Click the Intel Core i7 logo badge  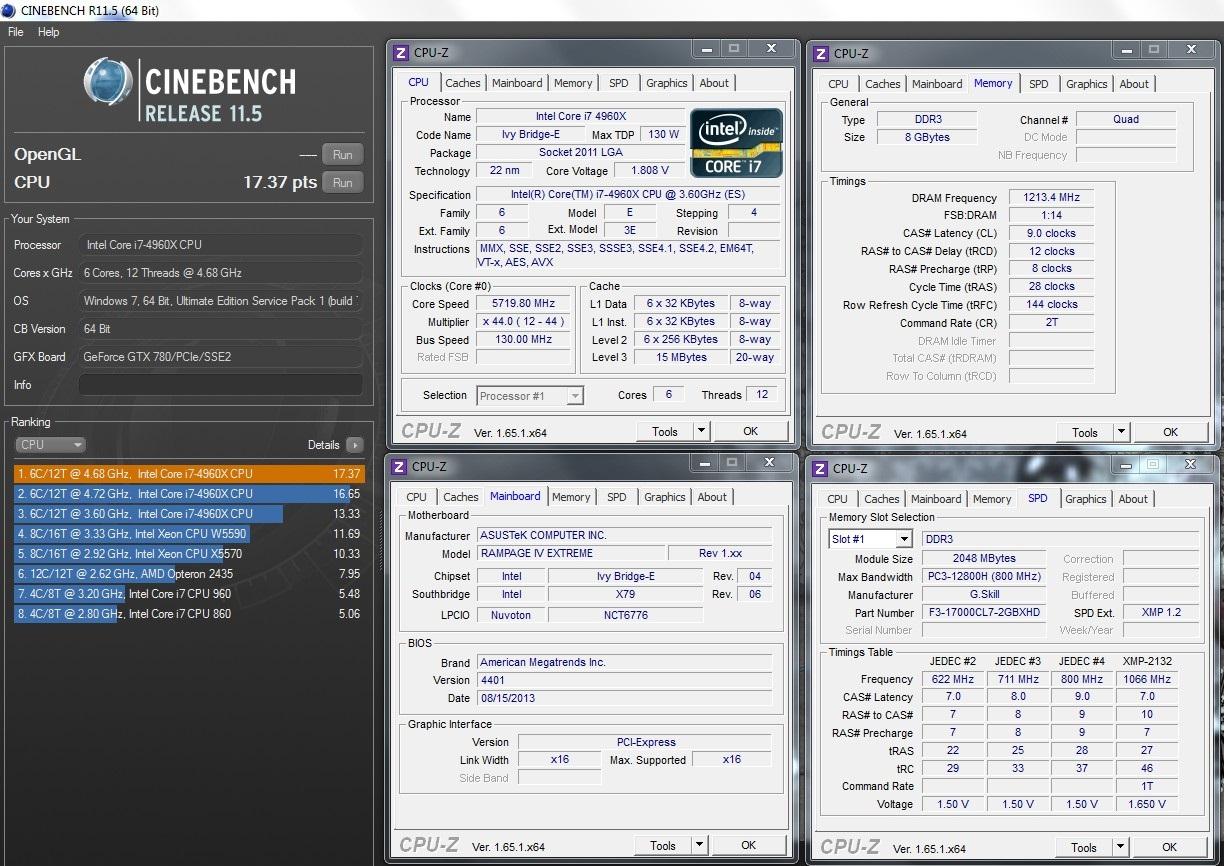pyautogui.click(x=735, y=144)
